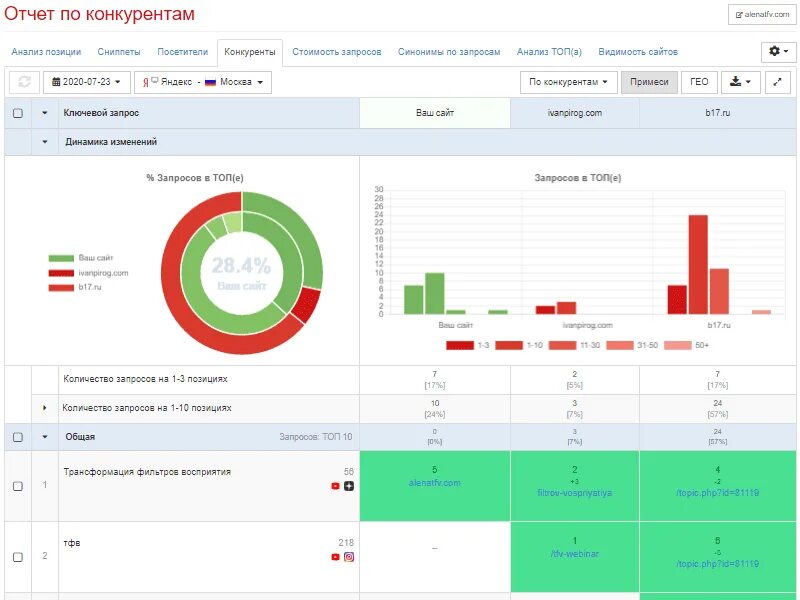This screenshot has height=600, width=800.
Task: Expand Количество запросов на 1-10 позициях
Action: click(45, 408)
